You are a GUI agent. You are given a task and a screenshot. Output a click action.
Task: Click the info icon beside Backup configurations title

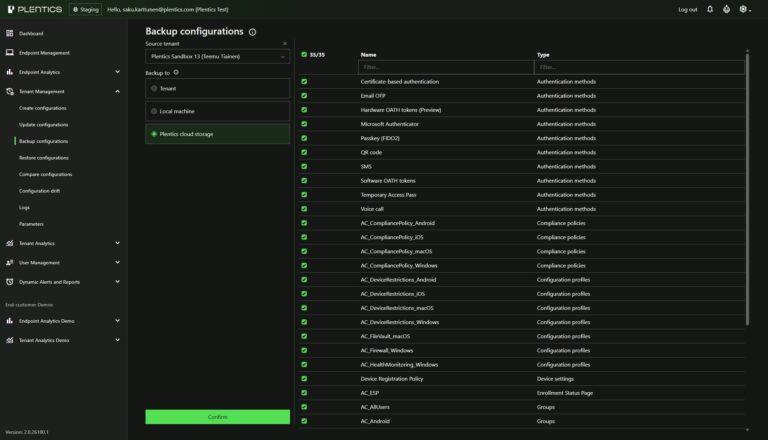(x=252, y=32)
